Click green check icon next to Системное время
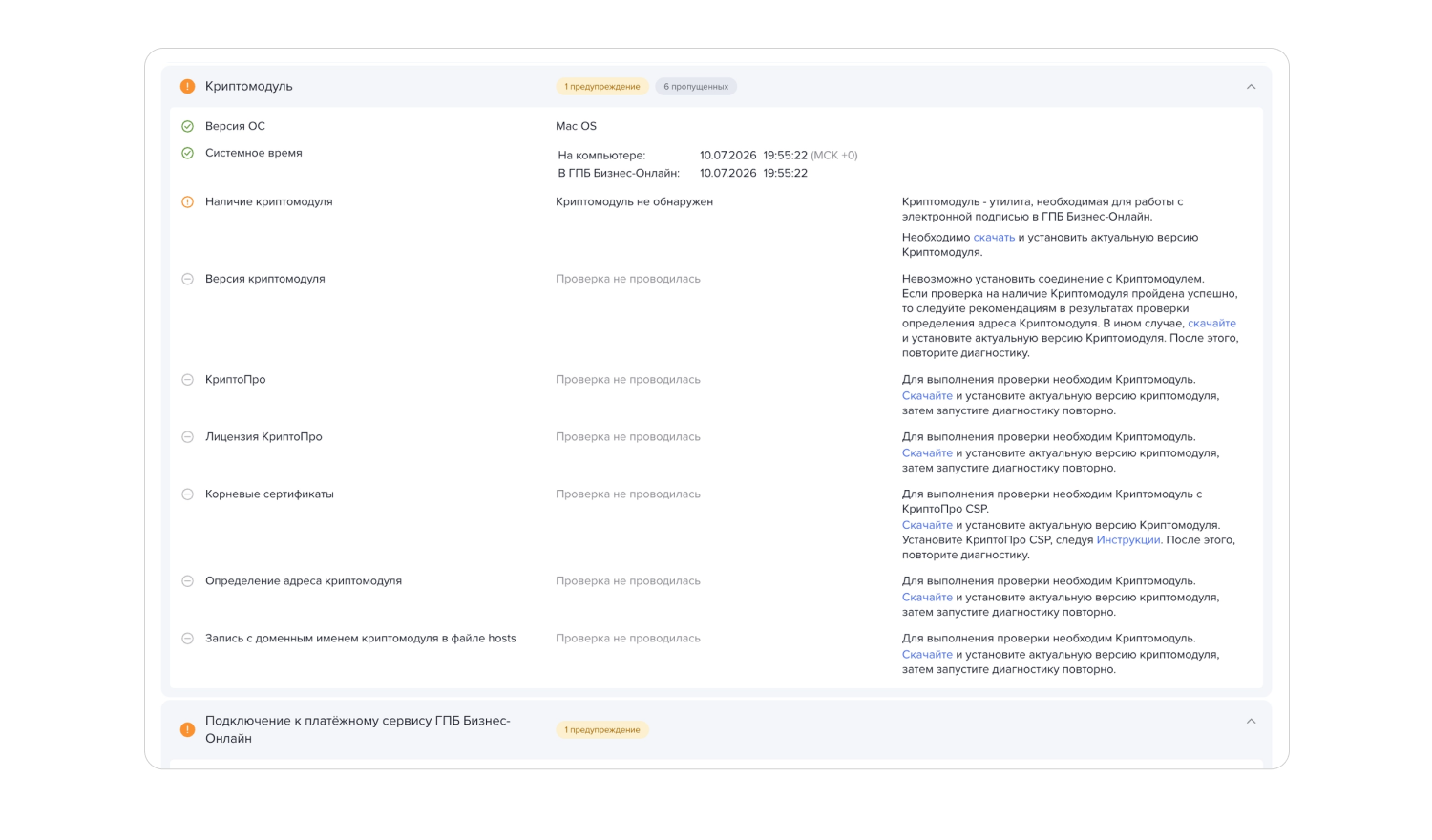This screenshot has height=840, width=1432. (188, 153)
